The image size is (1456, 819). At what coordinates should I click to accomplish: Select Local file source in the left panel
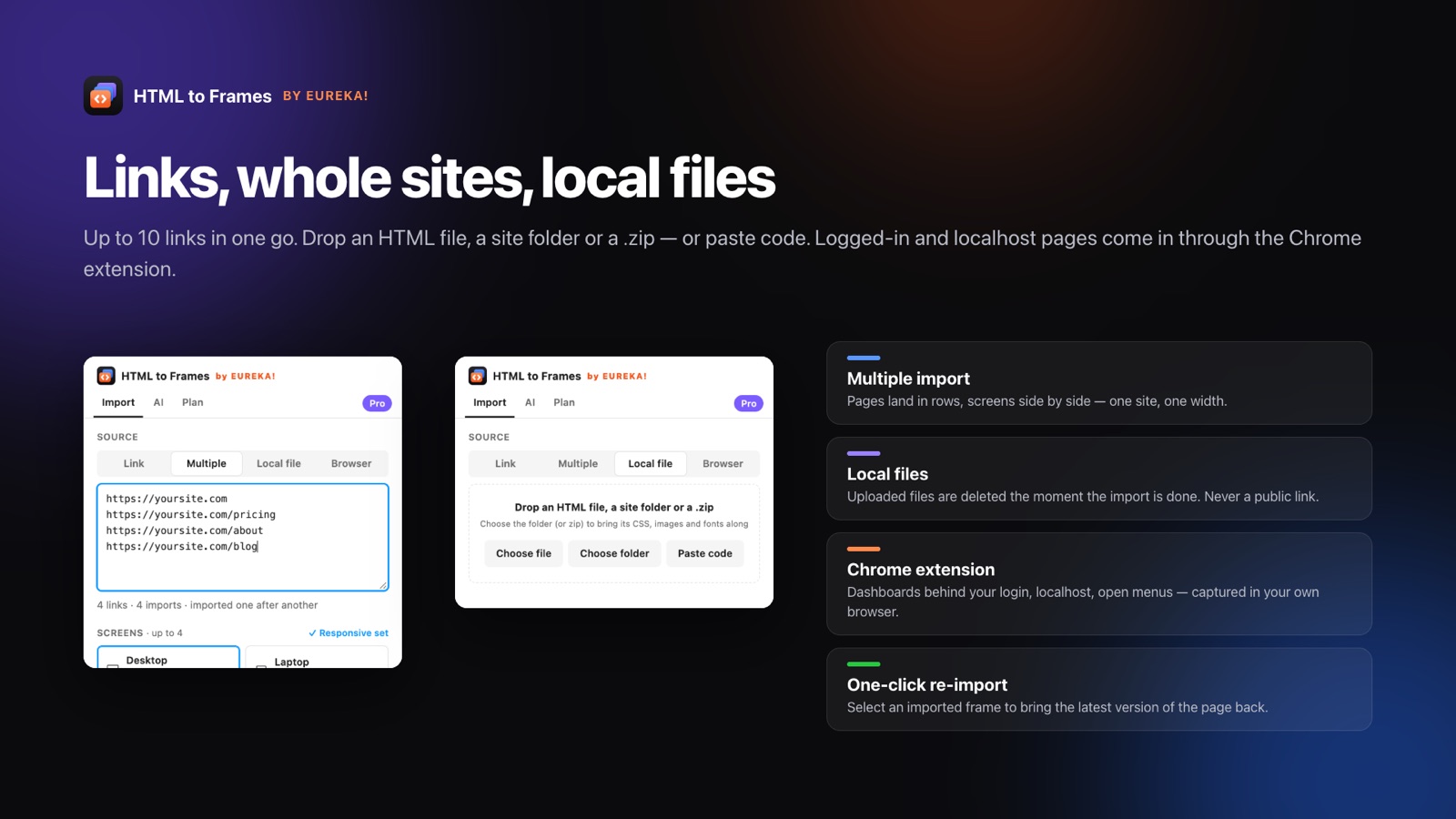pos(278,463)
